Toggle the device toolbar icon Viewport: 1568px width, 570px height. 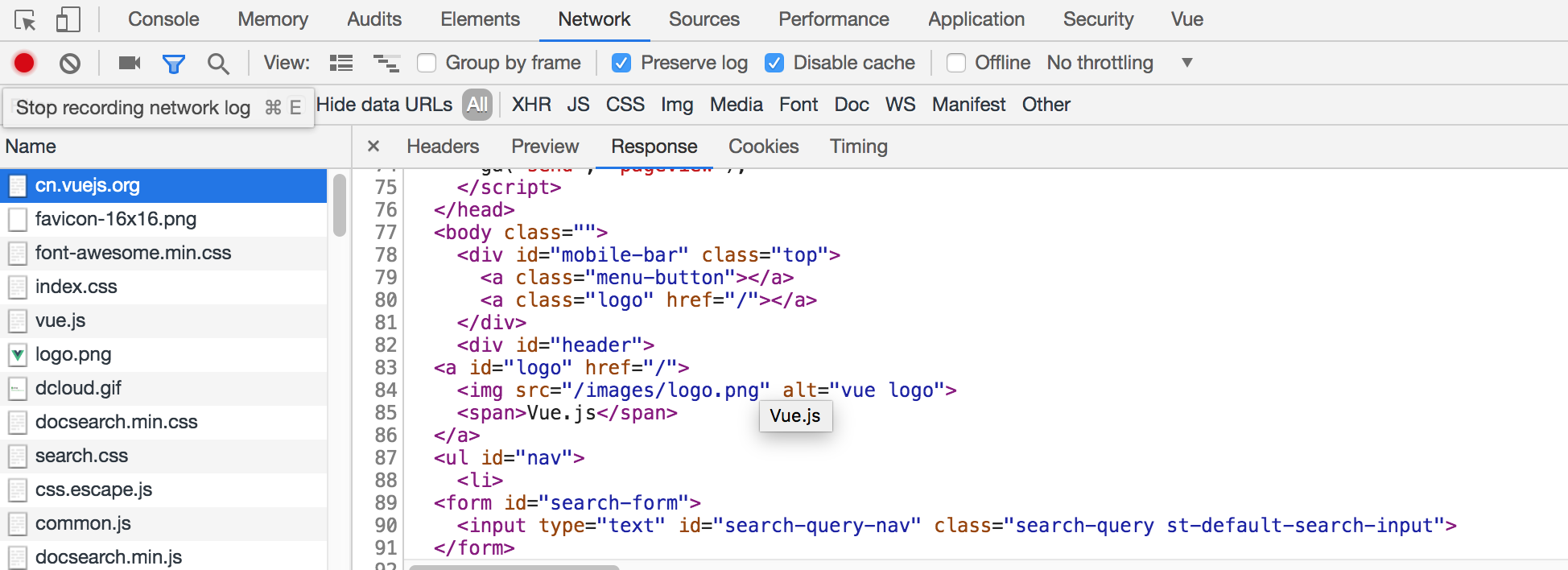(x=68, y=20)
